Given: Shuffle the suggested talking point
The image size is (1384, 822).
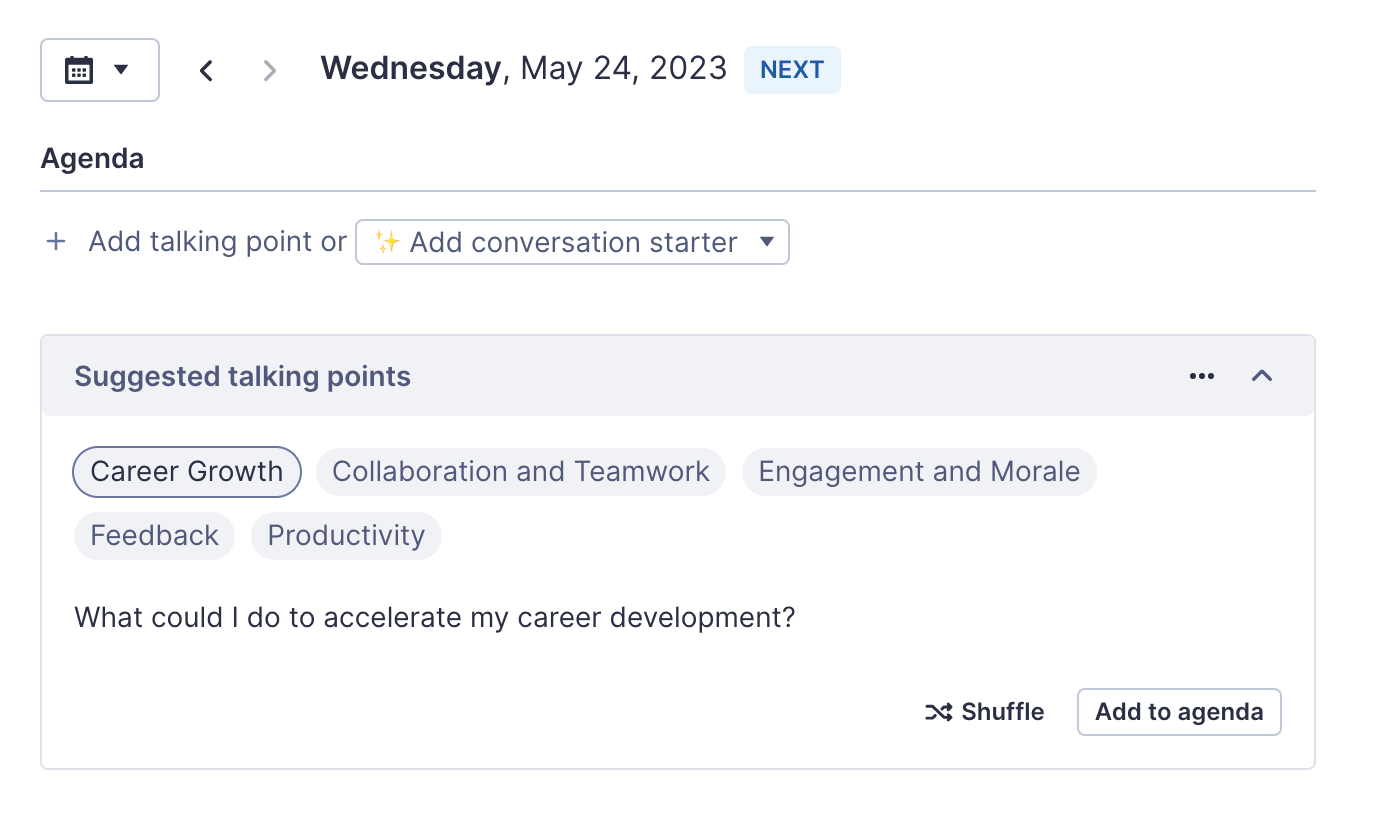Looking at the screenshot, I should pyautogui.click(x=984, y=712).
